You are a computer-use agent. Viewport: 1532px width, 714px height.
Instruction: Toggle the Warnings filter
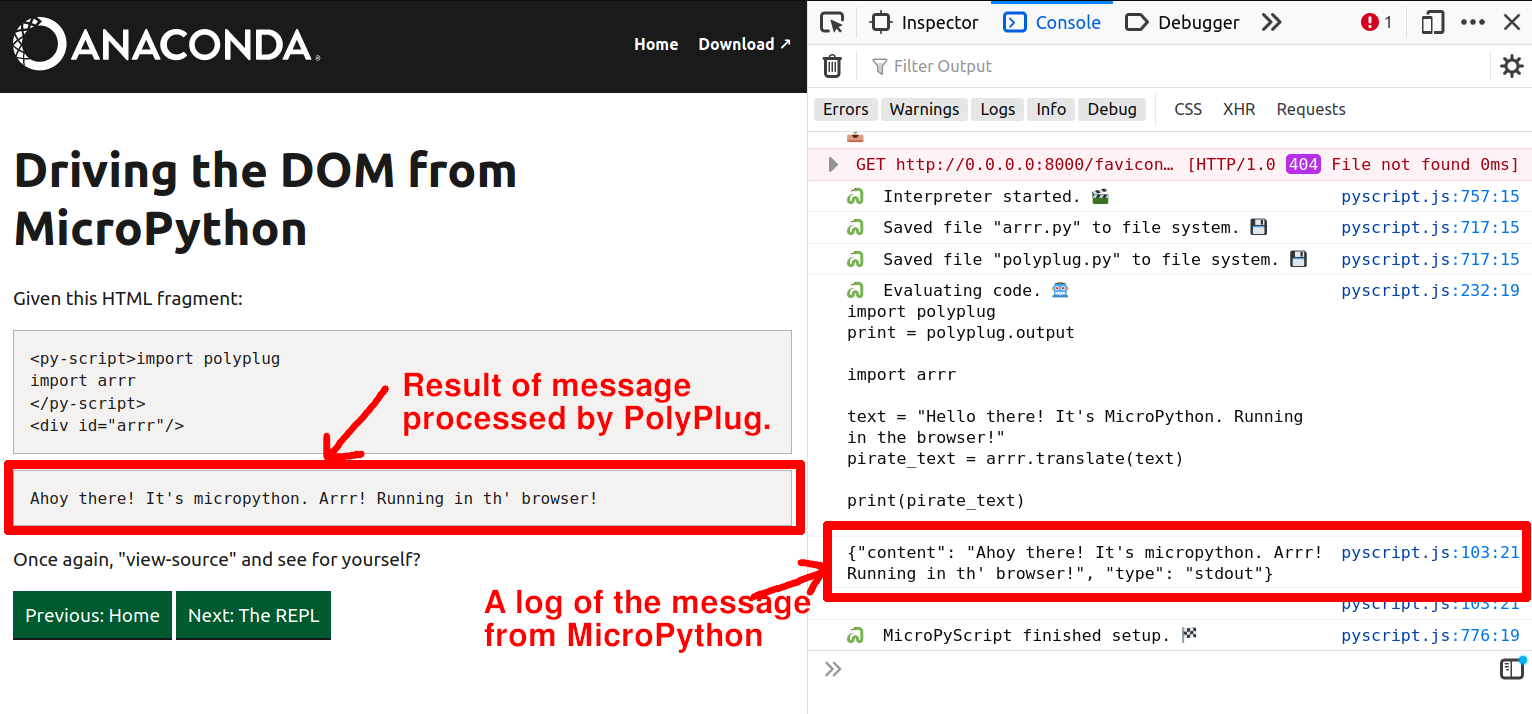click(x=924, y=109)
